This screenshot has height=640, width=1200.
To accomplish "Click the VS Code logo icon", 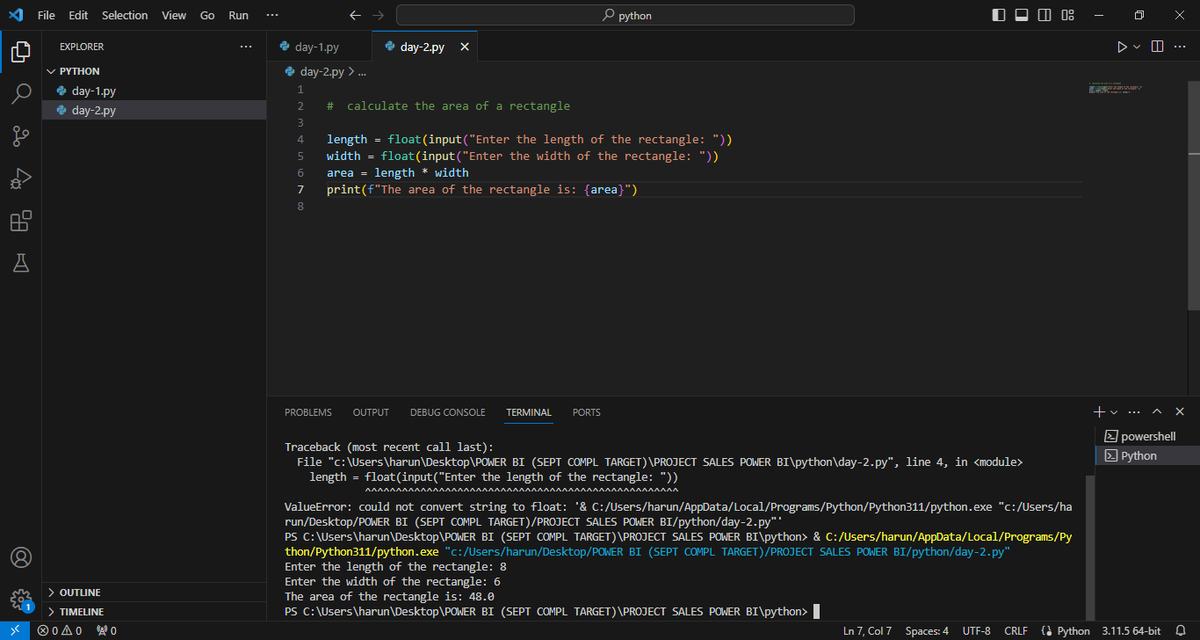I will point(15,15).
